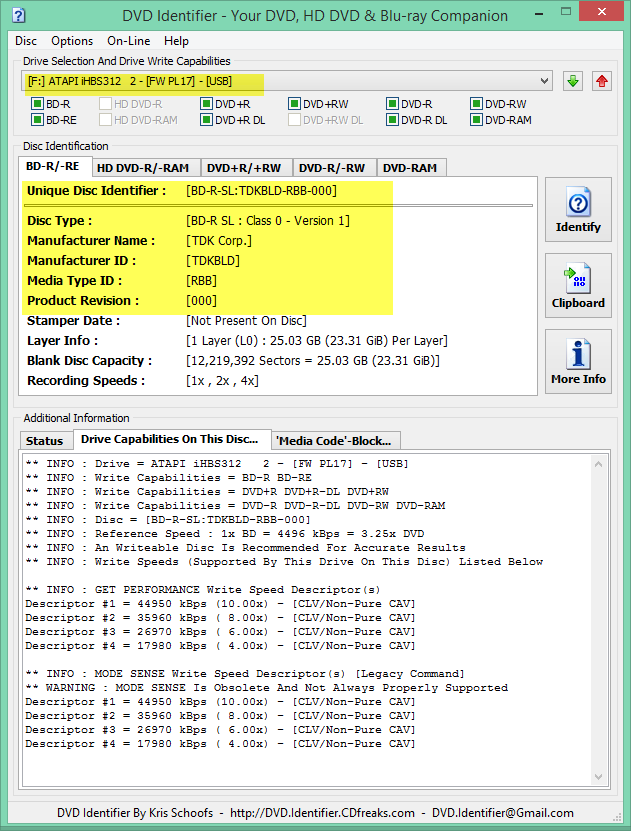Toggle the DVD-R capability checkbox

tap(392, 104)
